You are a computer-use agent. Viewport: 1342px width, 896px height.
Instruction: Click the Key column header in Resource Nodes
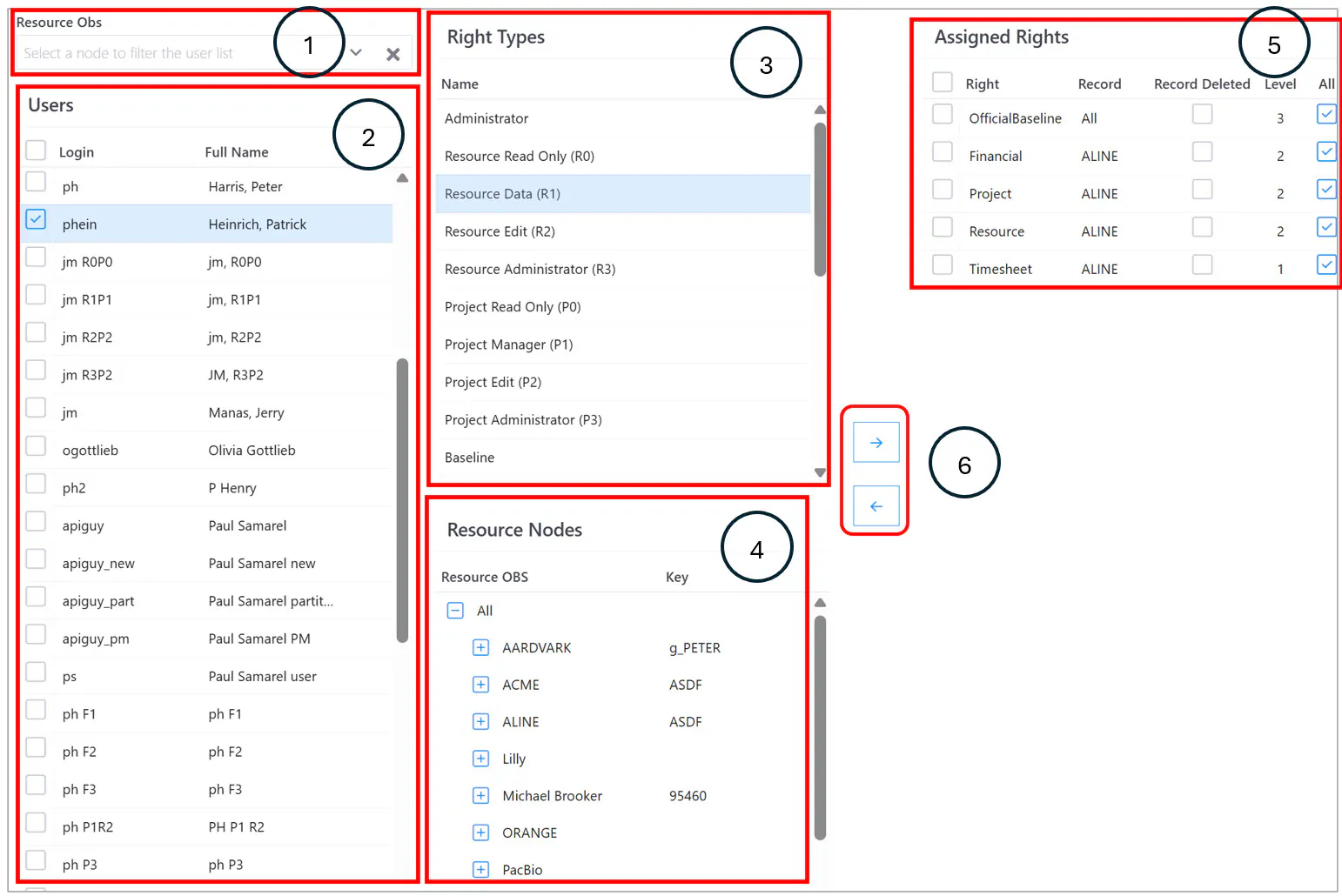[x=677, y=577]
